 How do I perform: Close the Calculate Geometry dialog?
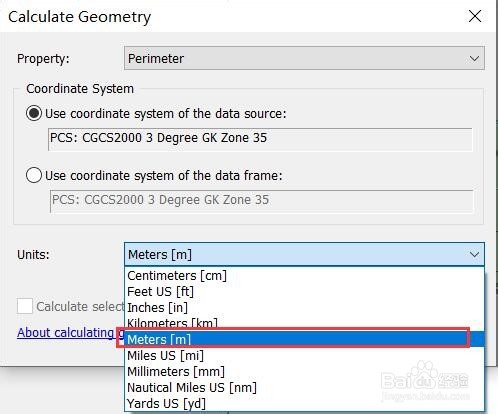[x=475, y=16]
